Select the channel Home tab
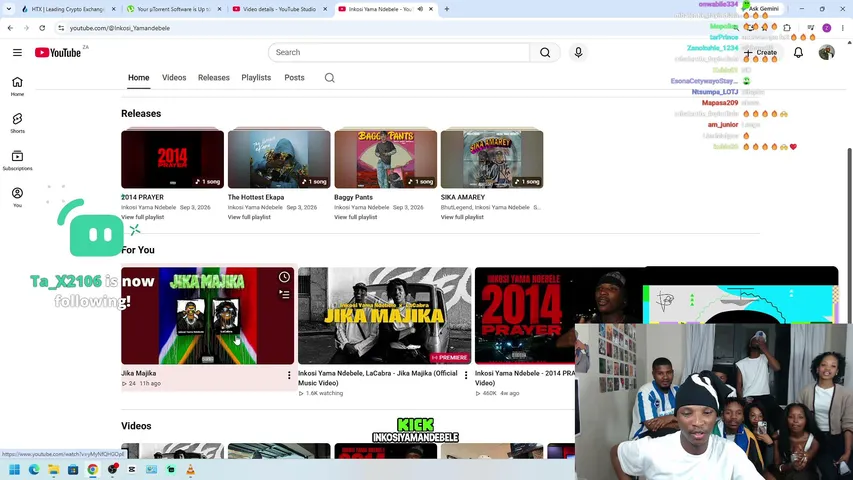The height and width of the screenshot is (480, 853). tap(139, 78)
